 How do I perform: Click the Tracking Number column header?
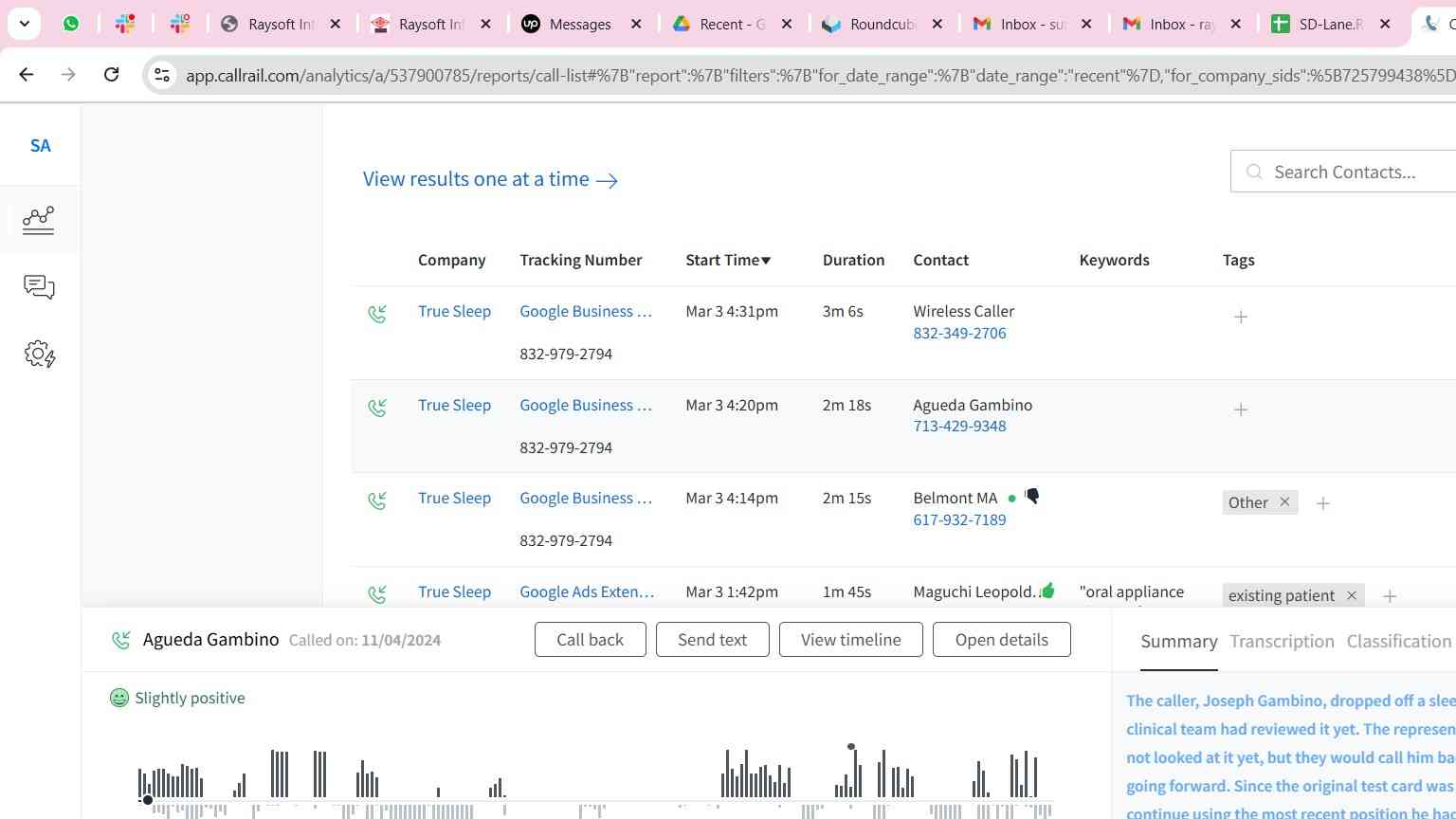[x=580, y=260]
